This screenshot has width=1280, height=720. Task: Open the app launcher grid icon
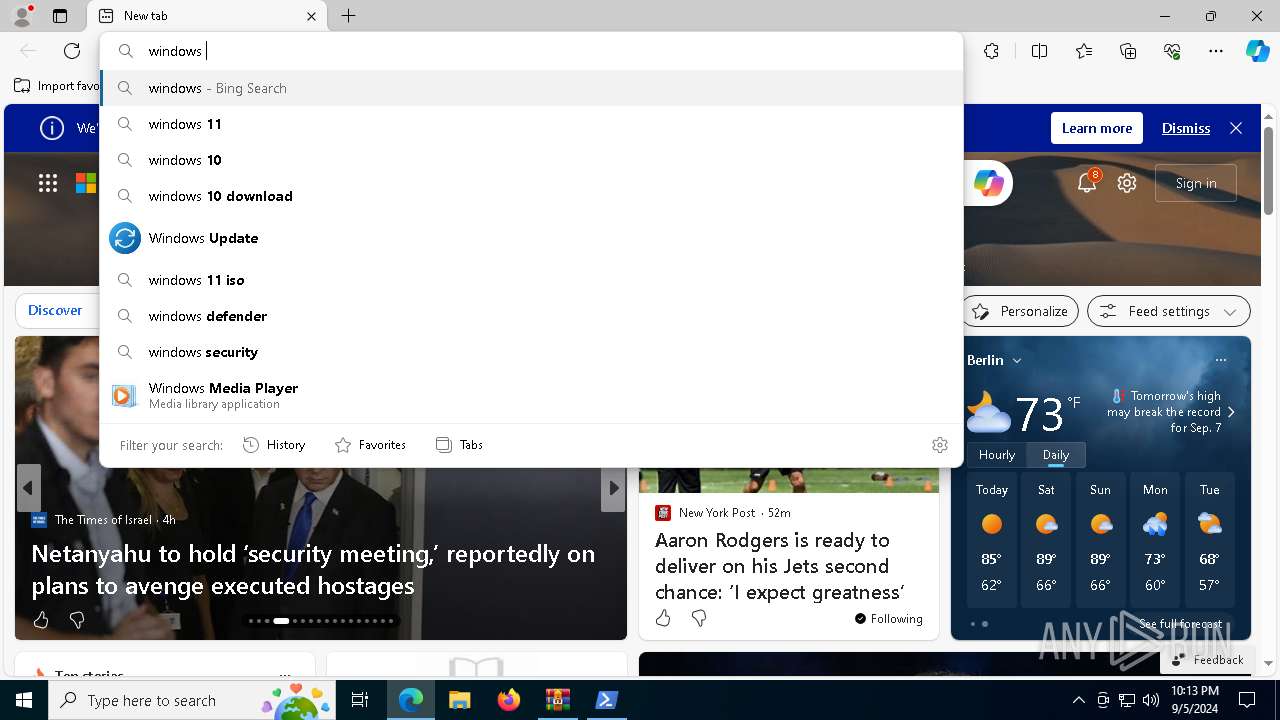click(x=48, y=183)
